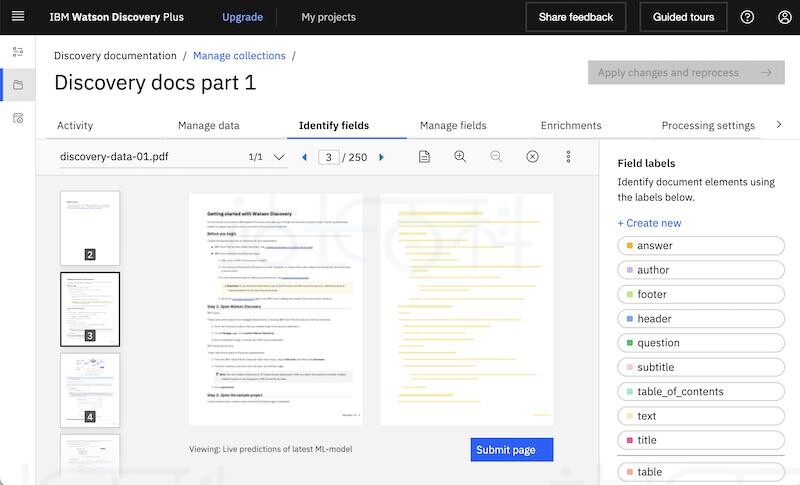
Task: Expand the document selector dropdown chevron
Action: coord(279,157)
